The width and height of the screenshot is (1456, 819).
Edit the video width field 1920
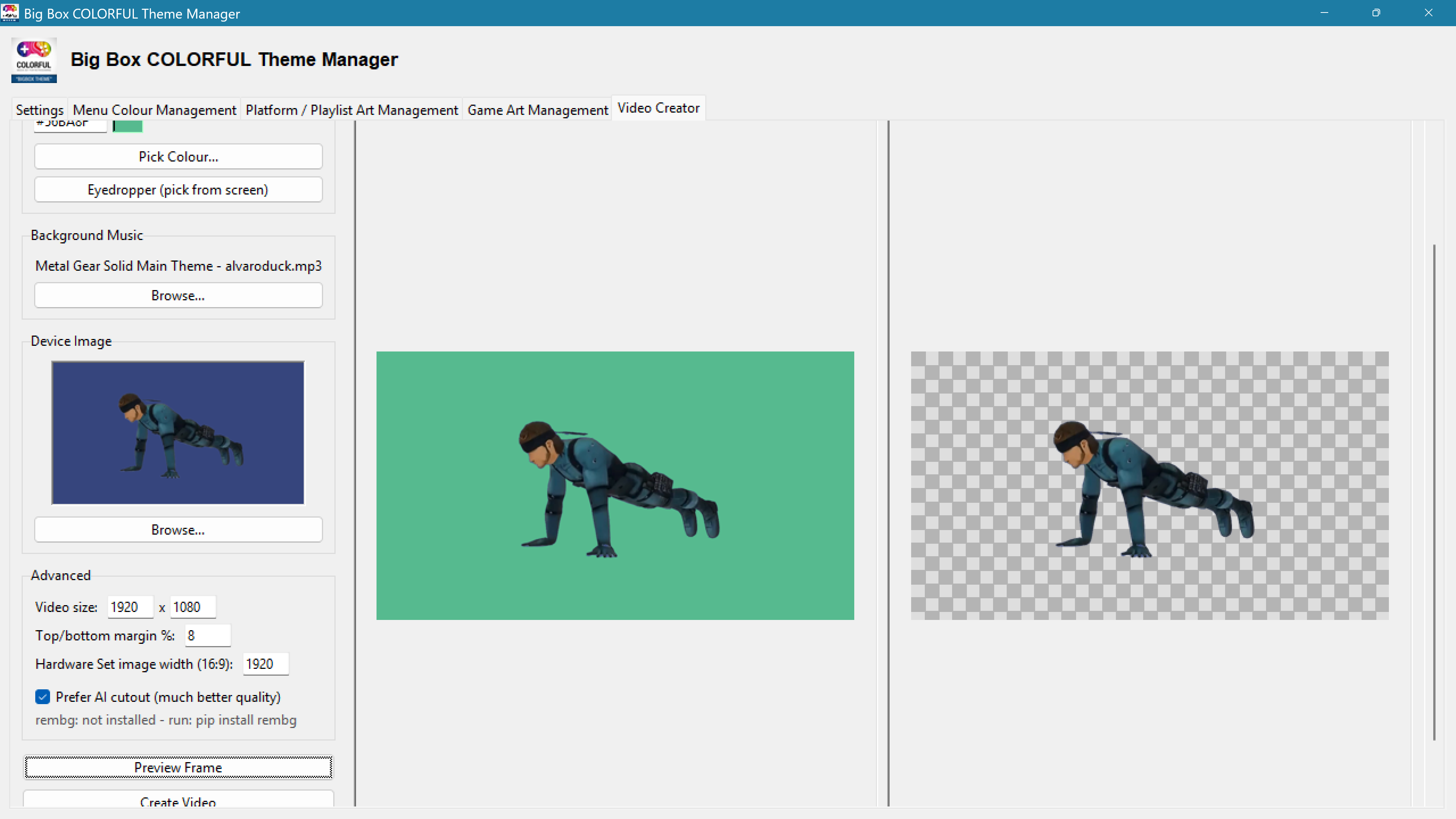[x=130, y=607]
